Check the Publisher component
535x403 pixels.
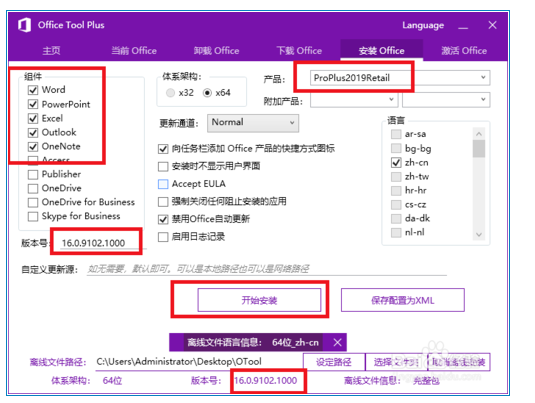pyautogui.click(x=33, y=174)
